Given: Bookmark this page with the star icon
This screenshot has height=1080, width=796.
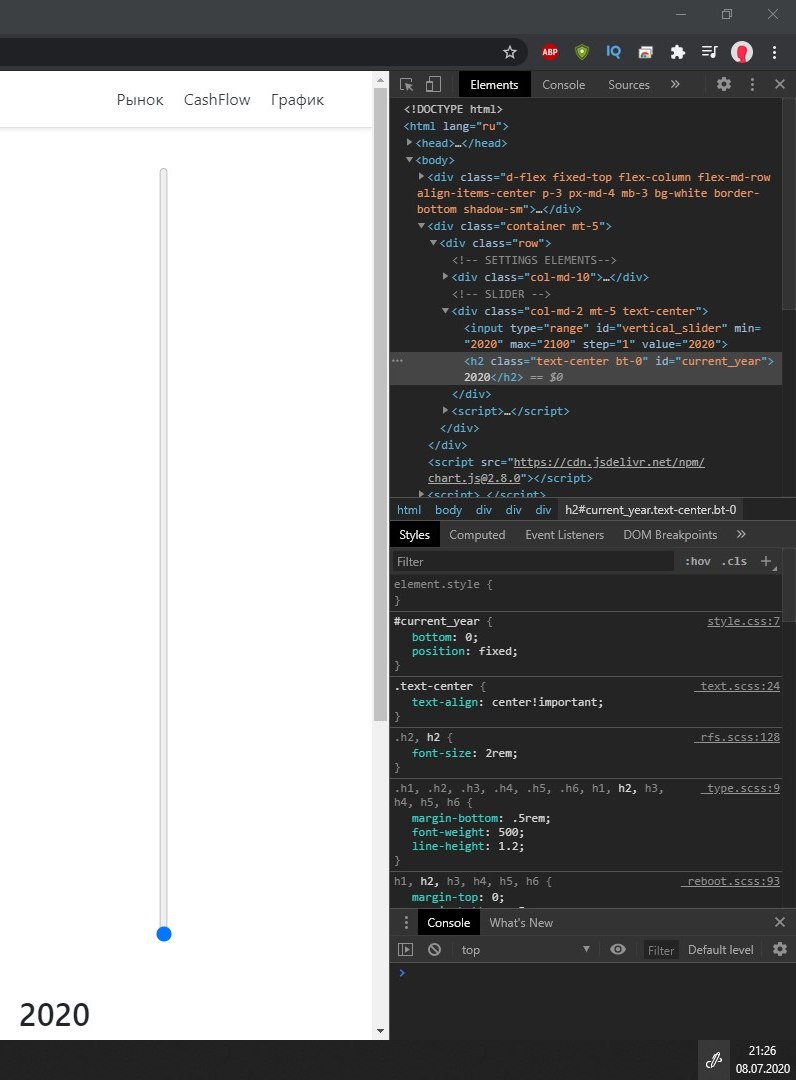Looking at the screenshot, I should [x=510, y=52].
